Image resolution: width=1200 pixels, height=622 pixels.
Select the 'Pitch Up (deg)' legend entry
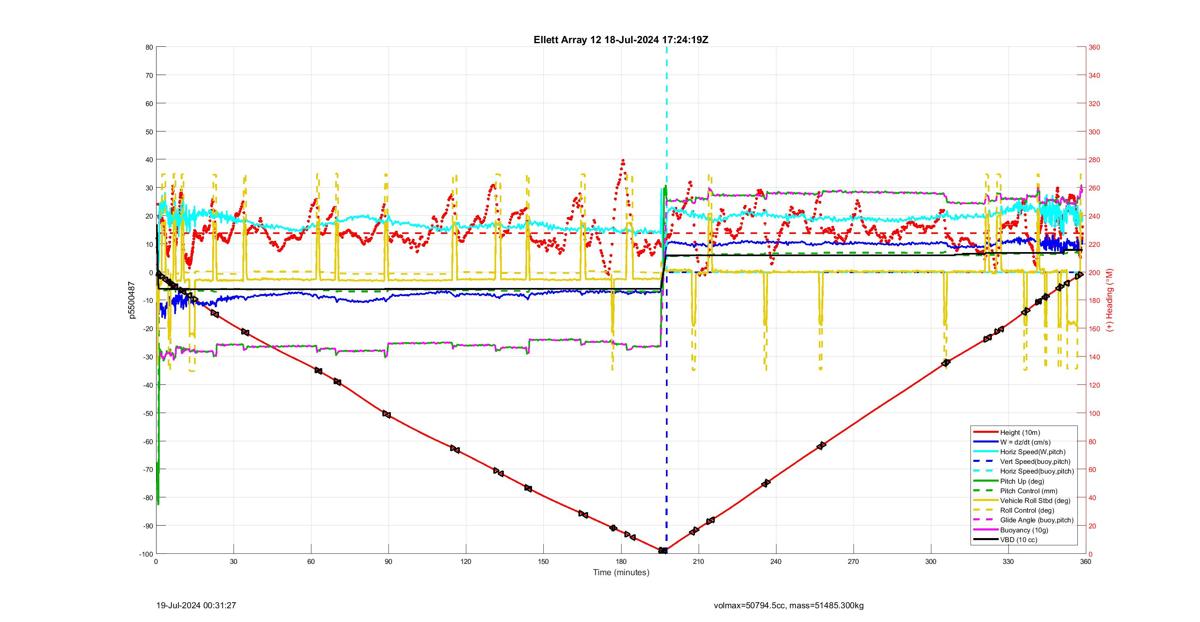coord(1022,481)
